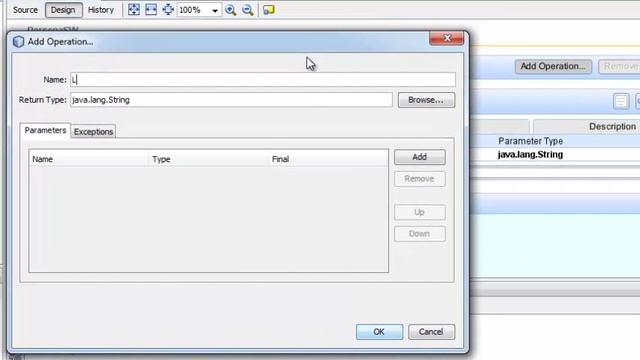
Task: Confirm the dialog with OK
Action: coord(379,332)
